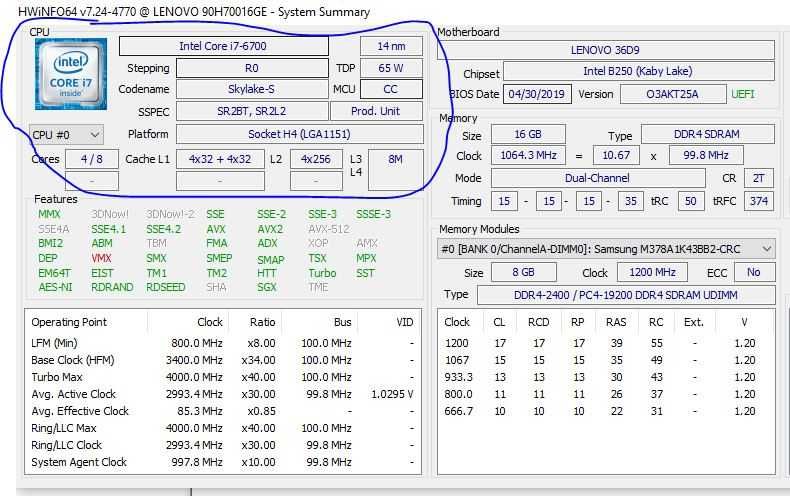Click the Dual-Channel mode field
Screen dimensions: 790x496
click(598, 178)
